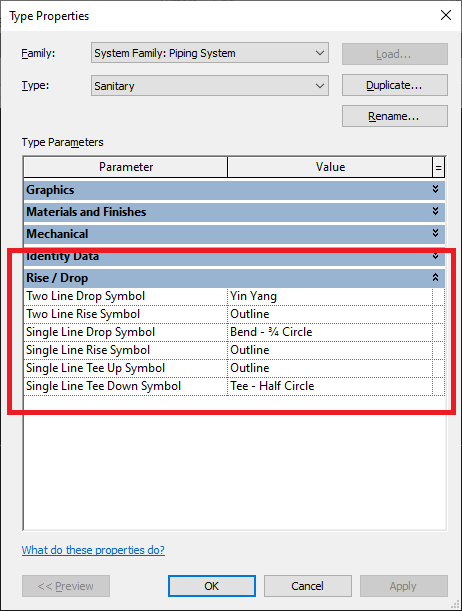
Task: Click the Parameter column header
Action: tap(125, 167)
